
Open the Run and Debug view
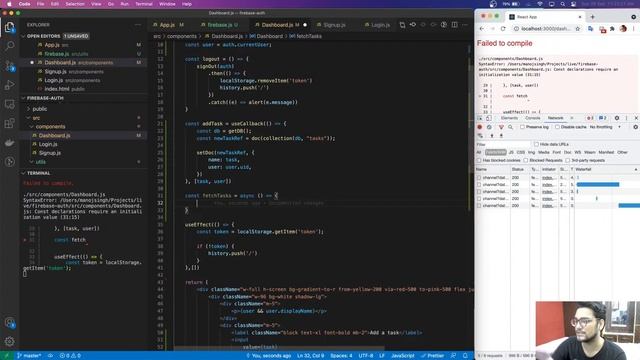click(9, 85)
